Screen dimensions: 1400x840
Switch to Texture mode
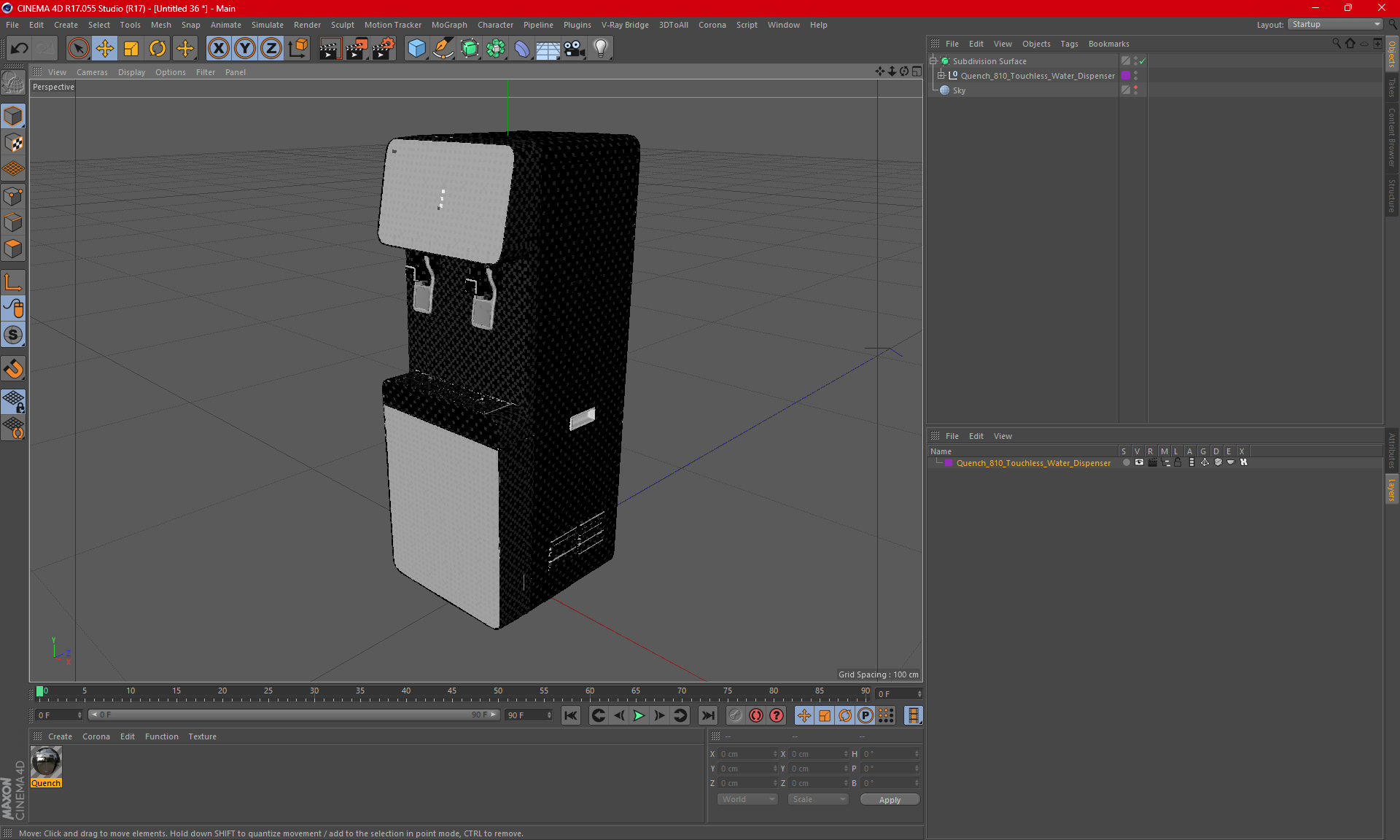click(x=13, y=143)
